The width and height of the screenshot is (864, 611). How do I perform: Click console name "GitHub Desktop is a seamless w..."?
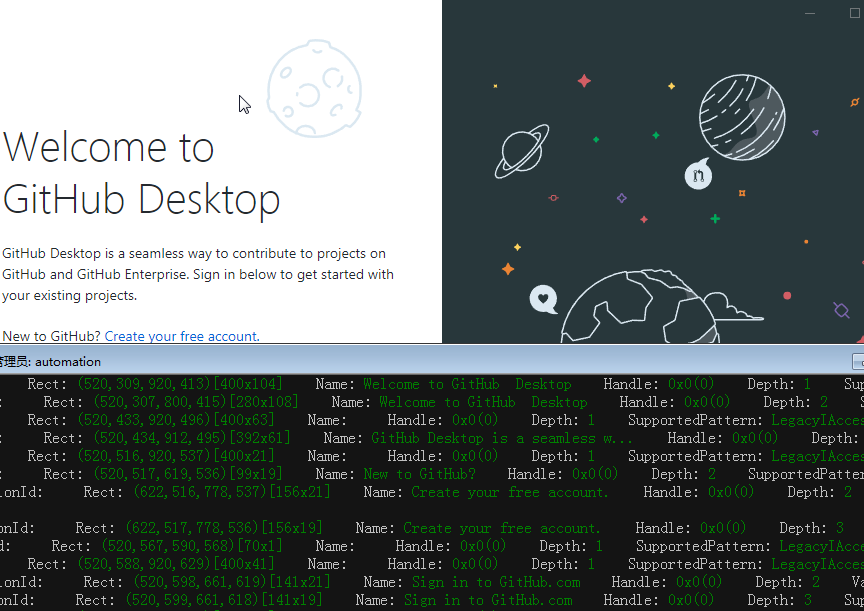[x=502, y=438]
